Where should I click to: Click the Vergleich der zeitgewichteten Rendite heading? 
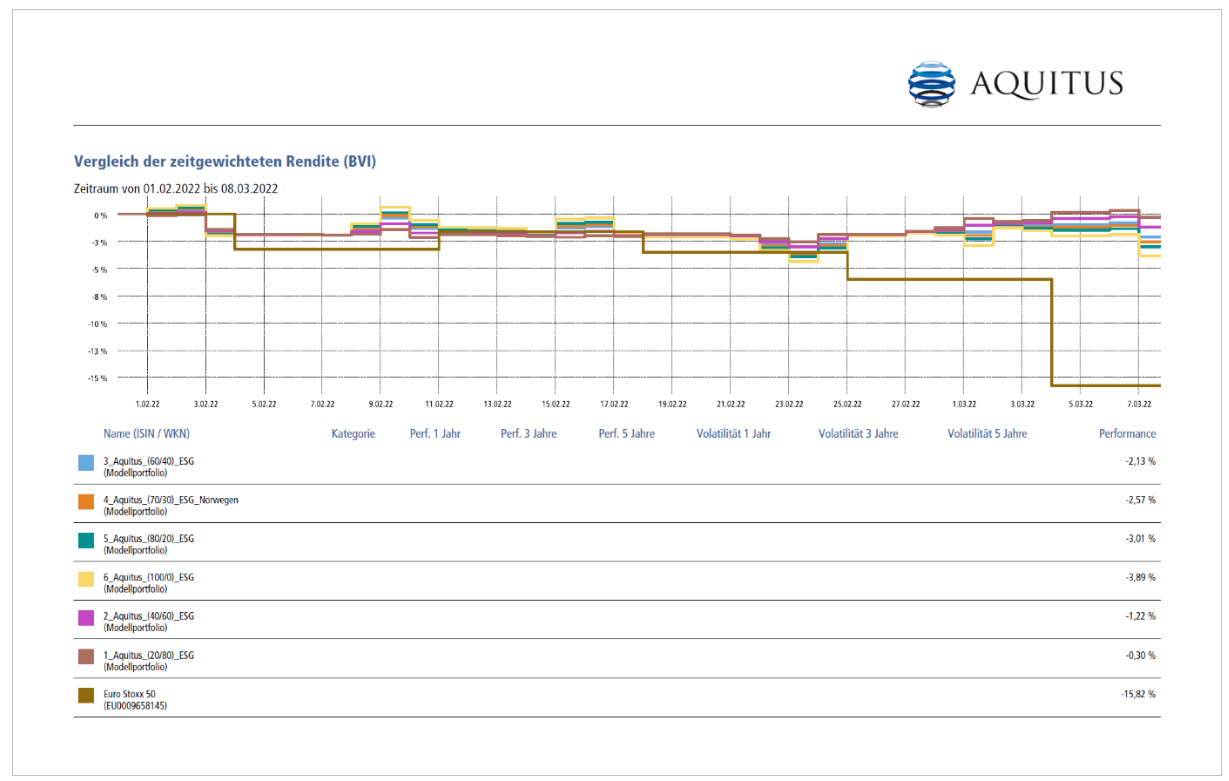coord(224,161)
